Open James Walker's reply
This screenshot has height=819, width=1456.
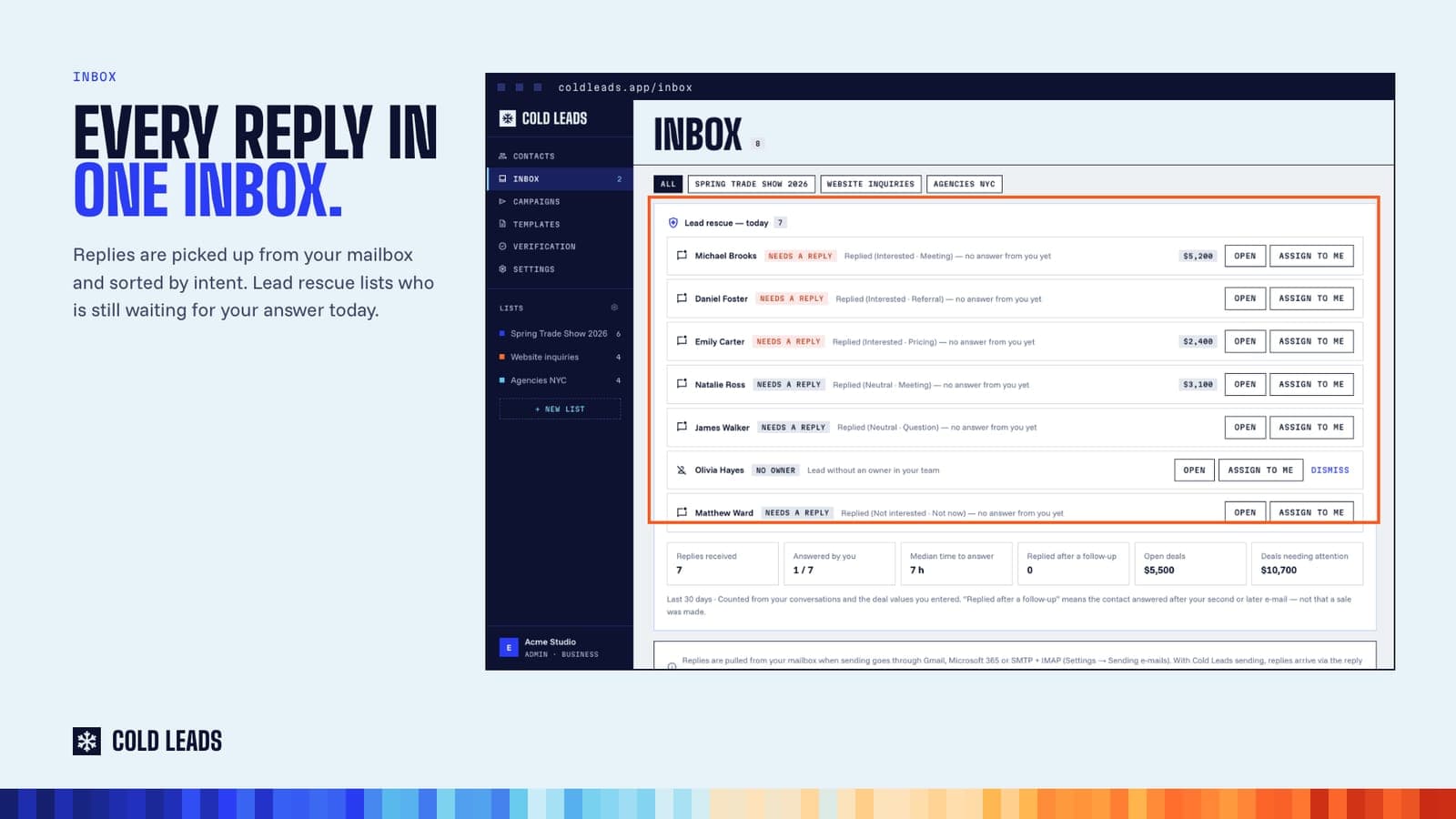pos(1245,427)
